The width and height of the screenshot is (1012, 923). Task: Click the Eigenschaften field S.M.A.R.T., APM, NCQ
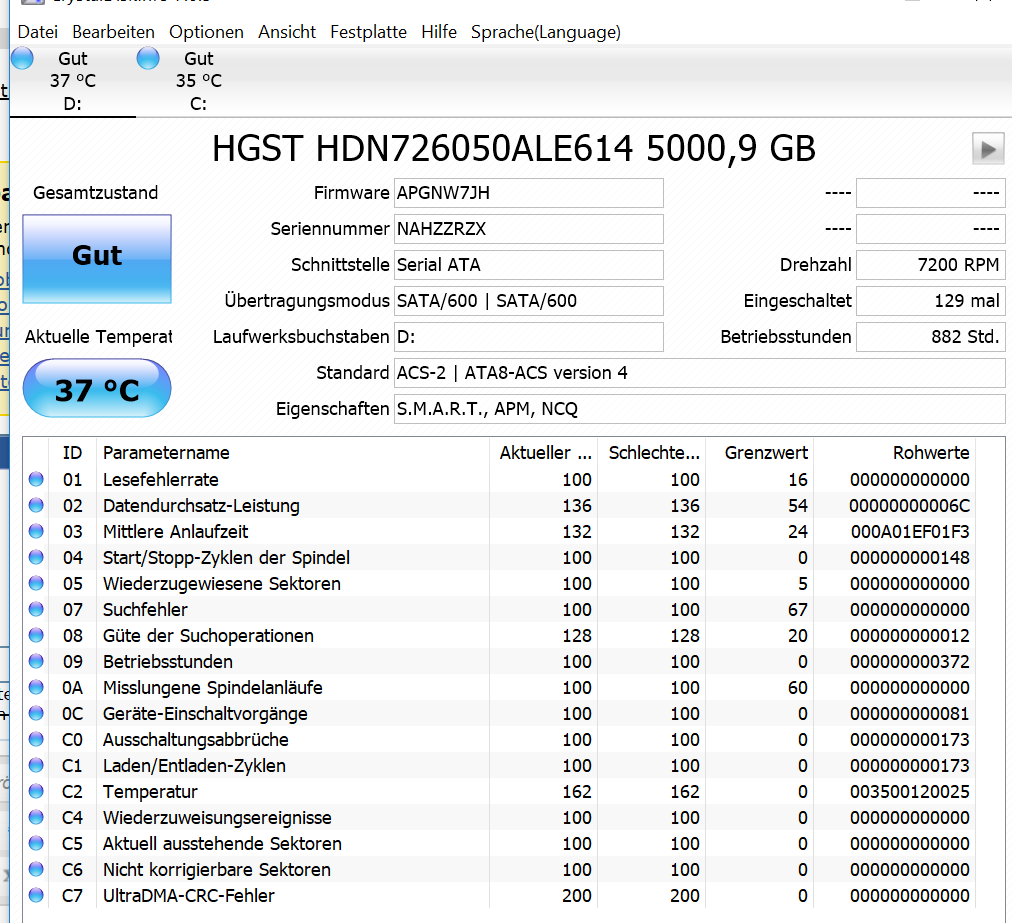click(x=700, y=409)
